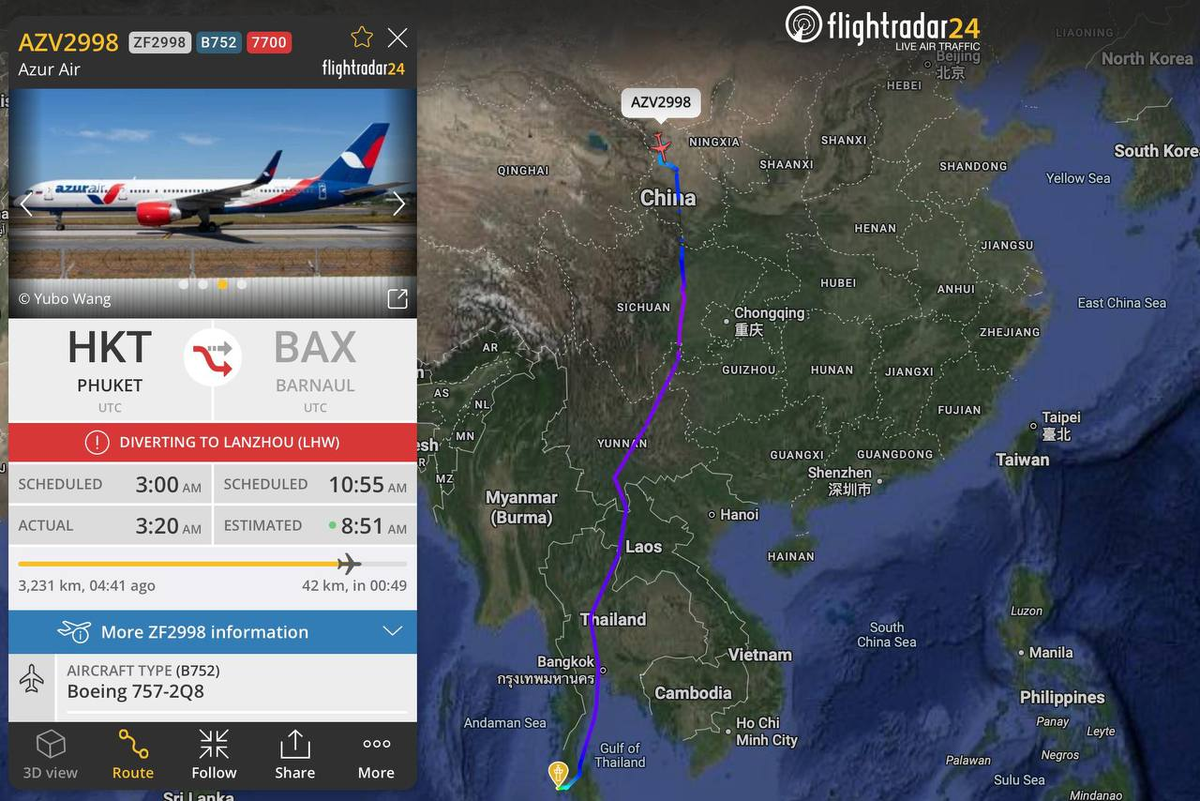Screen dimensions: 1200x801
Task: Select the third photo carousel dot
Action: point(222,284)
